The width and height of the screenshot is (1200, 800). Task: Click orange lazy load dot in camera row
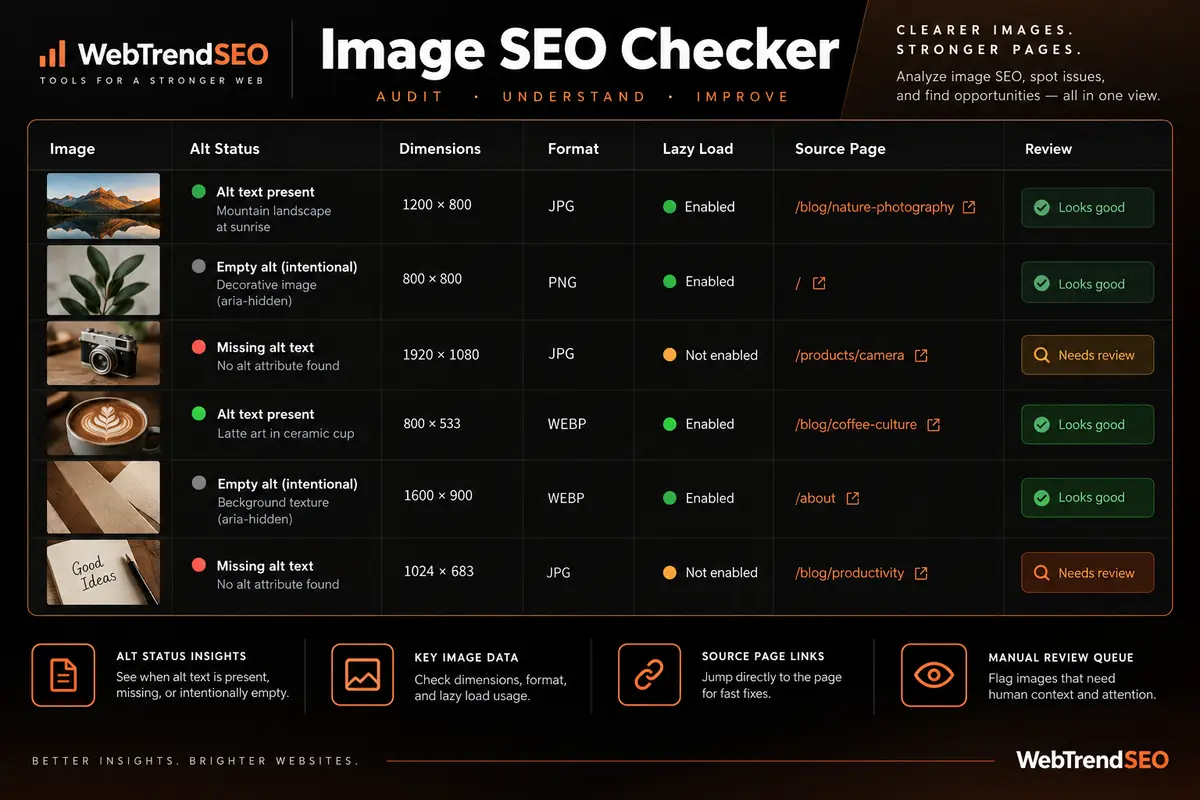pos(670,355)
